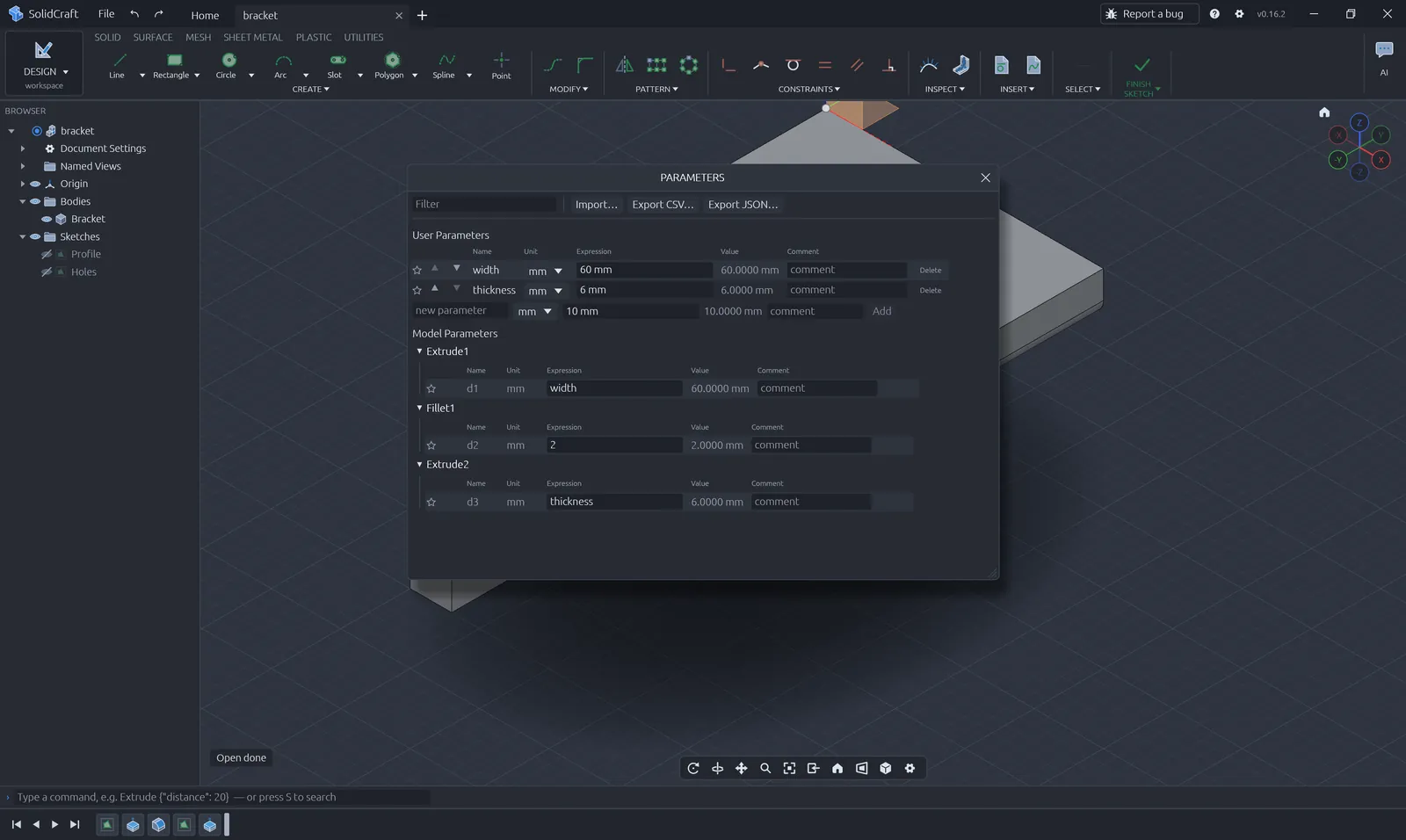Click the Home view icon near ViewCube

[x=1324, y=112]
